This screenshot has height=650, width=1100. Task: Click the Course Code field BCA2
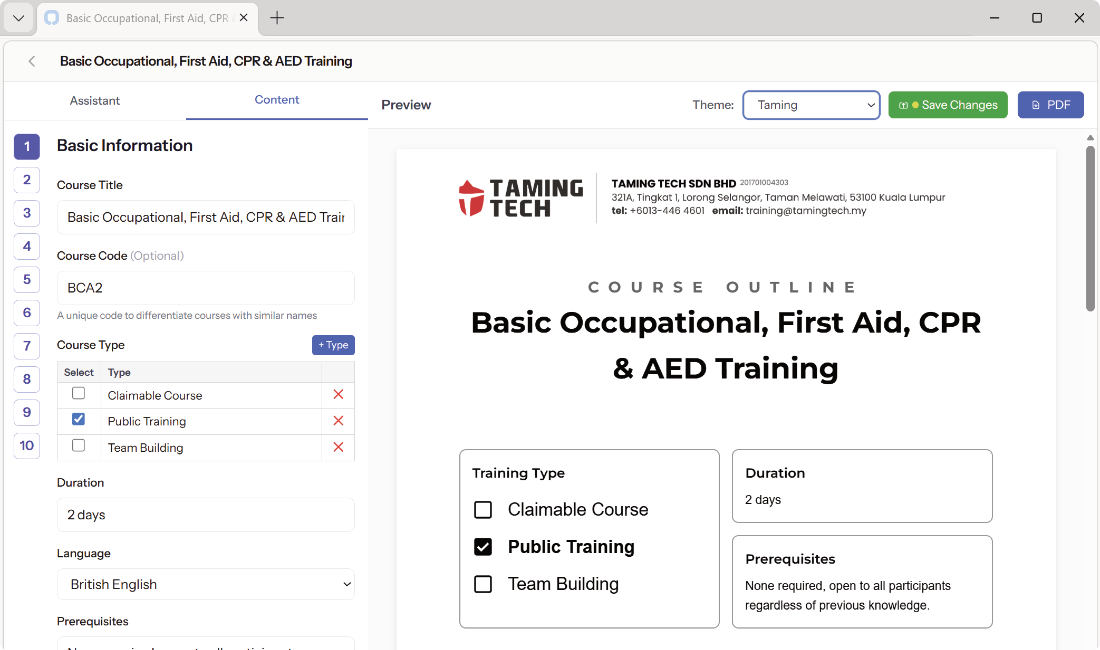tap(206, 288)
